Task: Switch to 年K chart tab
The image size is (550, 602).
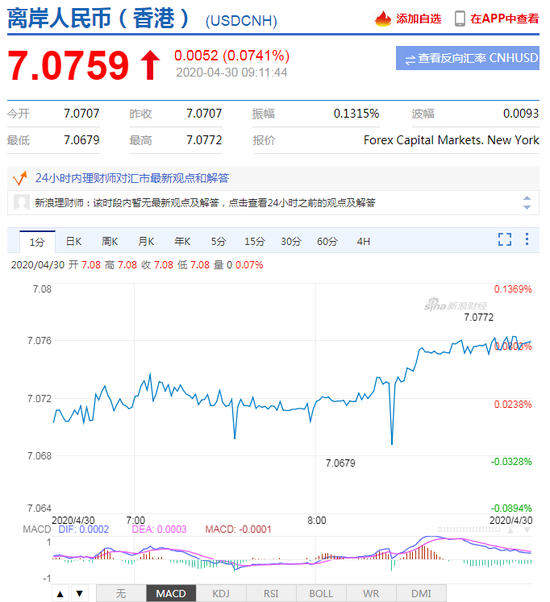Action: tap(182, 241)
